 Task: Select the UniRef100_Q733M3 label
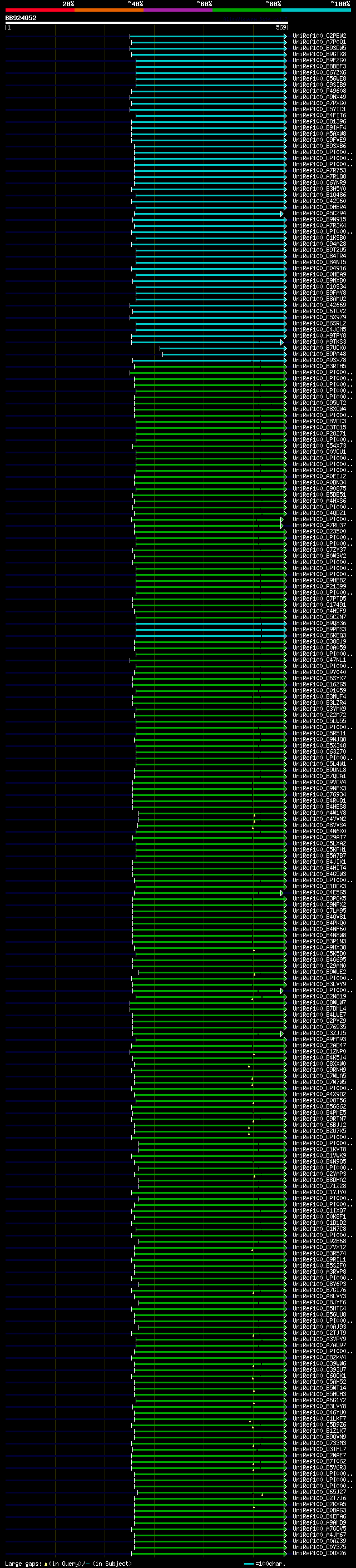(x=319, y=1443)
